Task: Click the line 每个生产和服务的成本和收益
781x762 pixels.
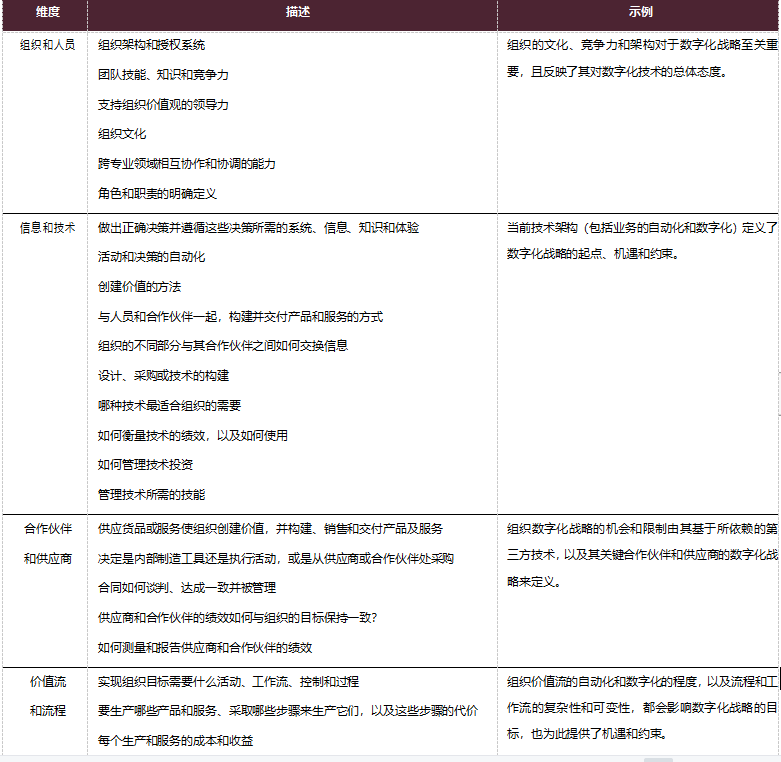Action: 175,741
